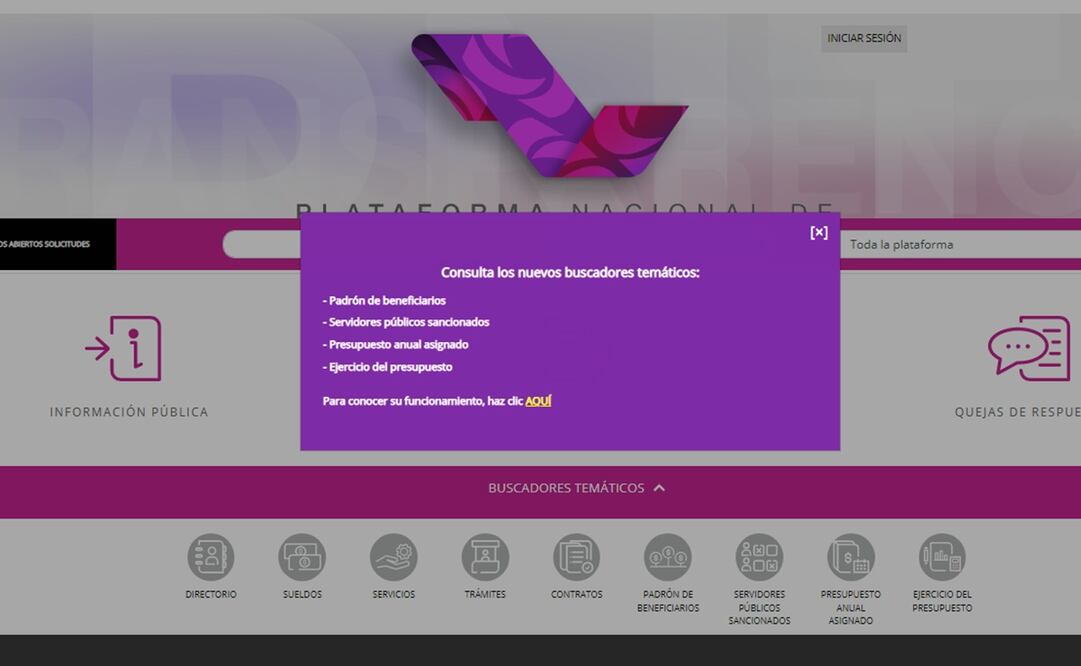The width and height of the screenshot is (1081, 666).
Task: Close the purple announcement popup
Action: pos(819,232)
